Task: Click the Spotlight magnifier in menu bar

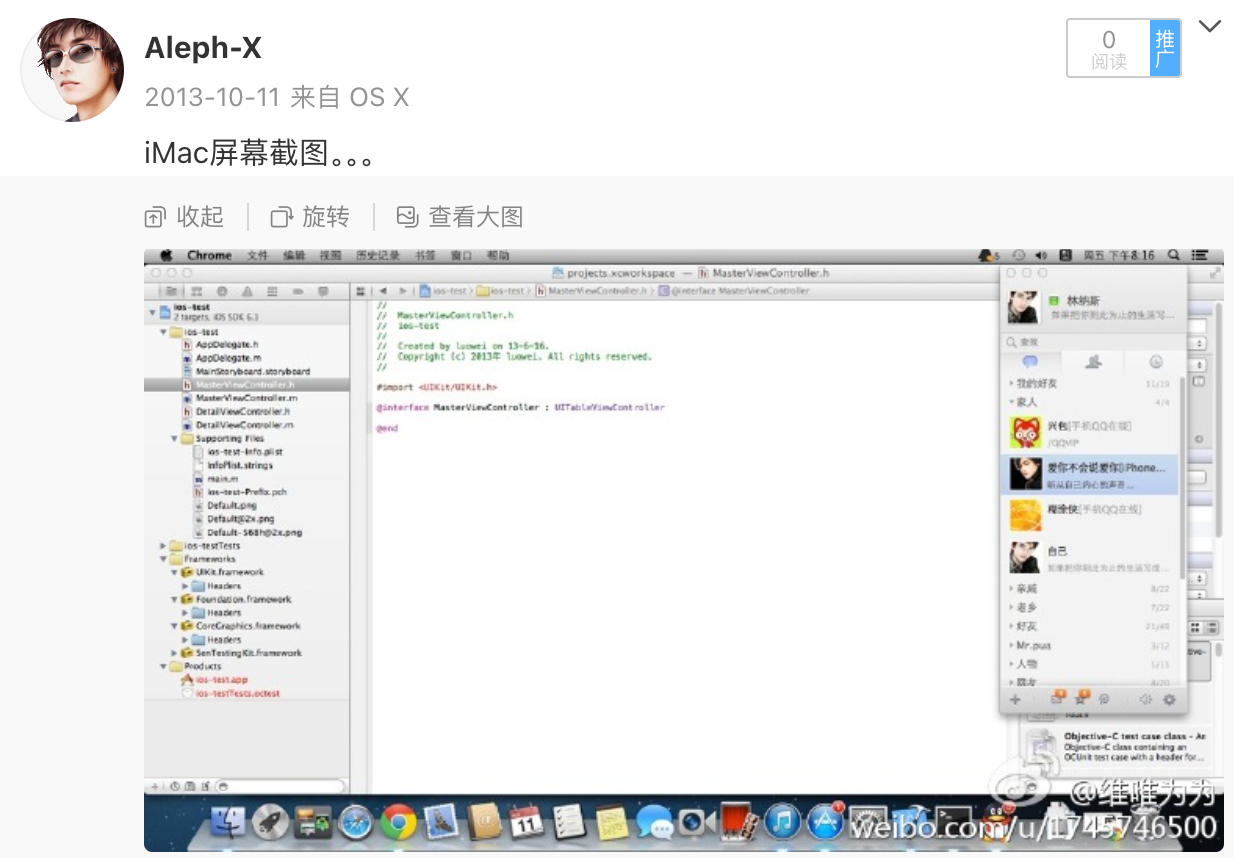Action: (x=1173, y=256)
